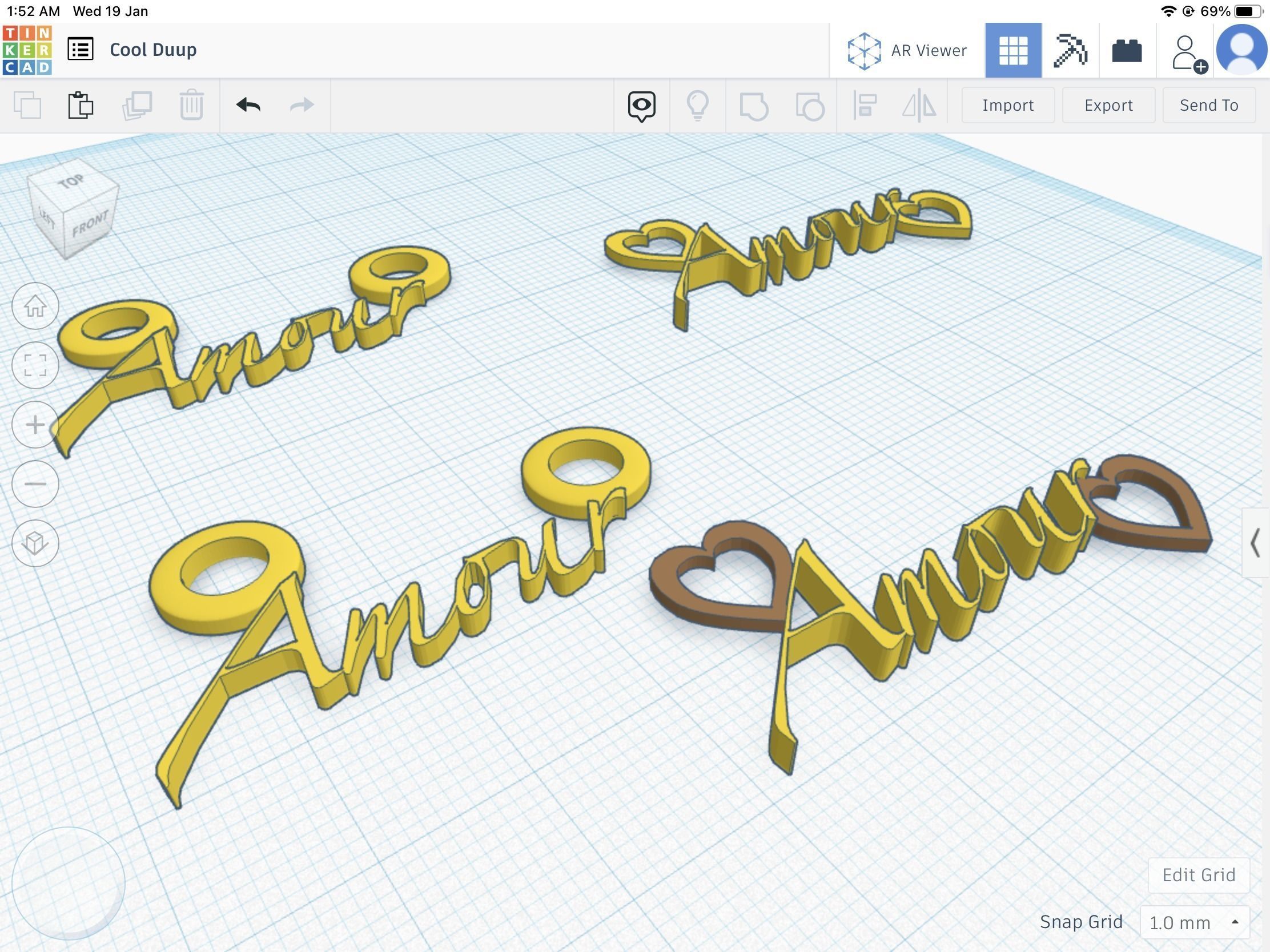
Task: Open the Align tool
Action: point(865,106)
